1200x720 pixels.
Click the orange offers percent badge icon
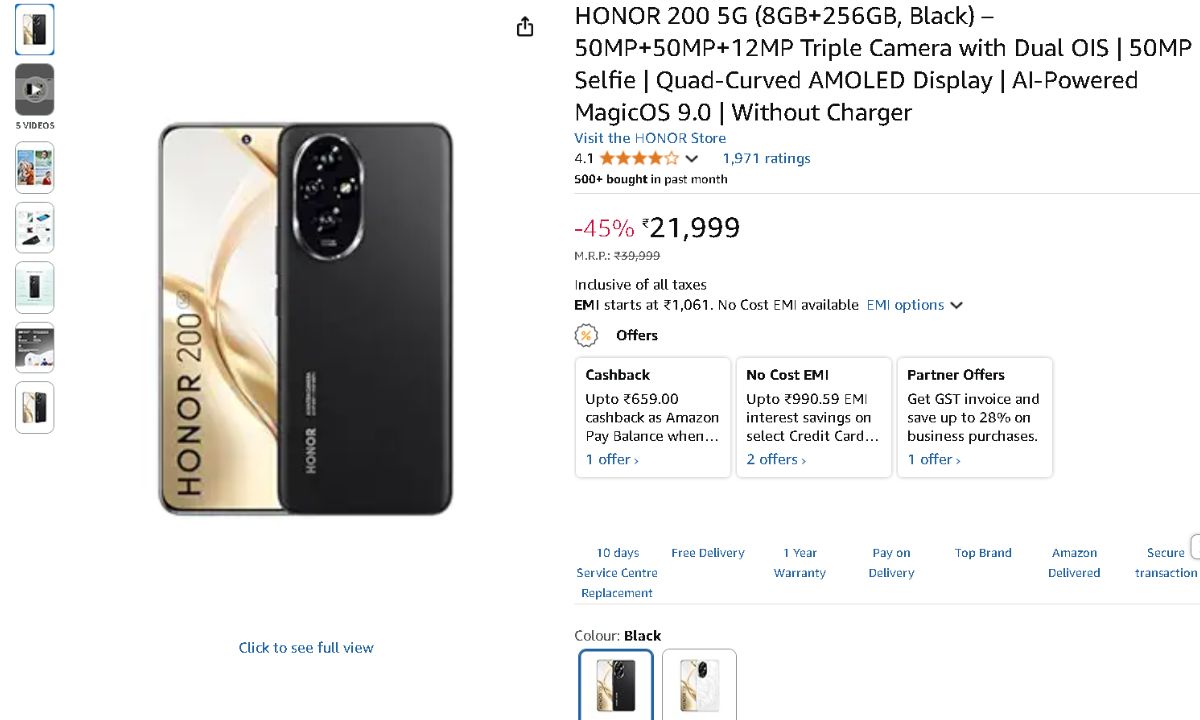(586, 335)
